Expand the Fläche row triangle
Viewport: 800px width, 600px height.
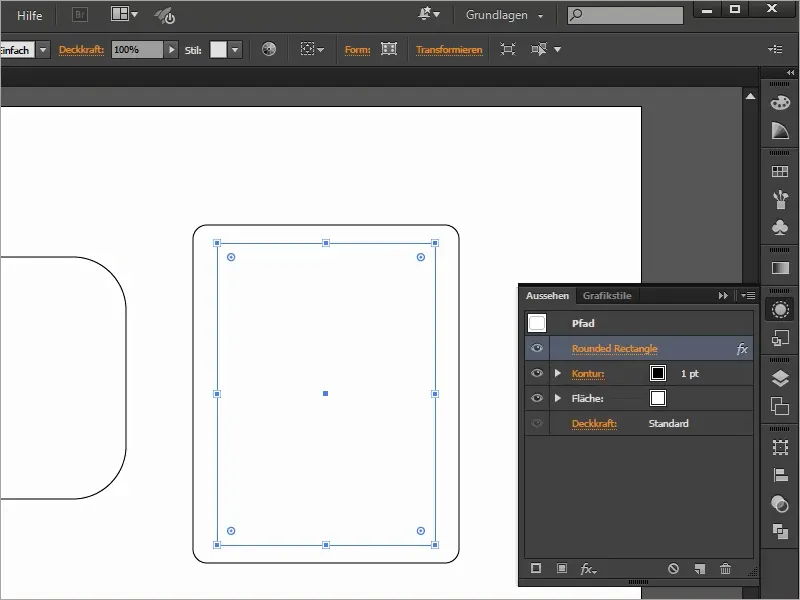pyautogui.click(x=558, y=398)
